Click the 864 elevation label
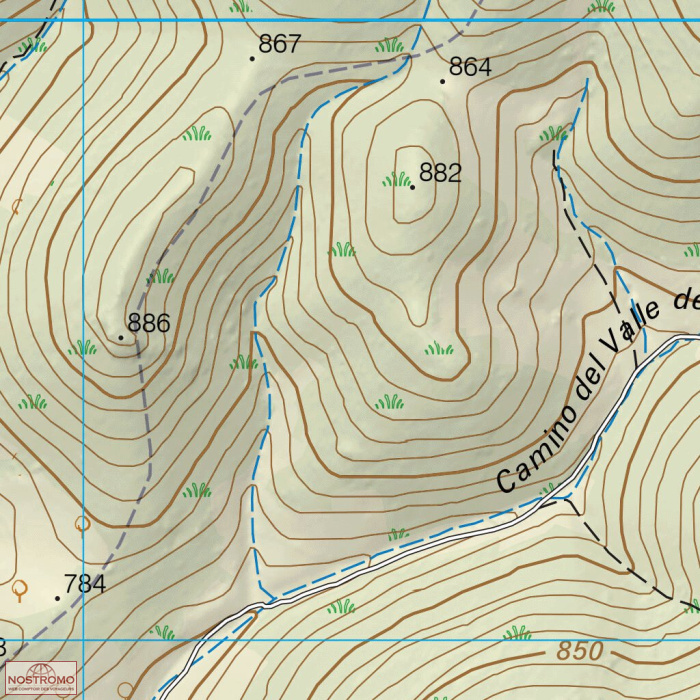This screenshot has width=700, height=700. [x=470, y=67]
